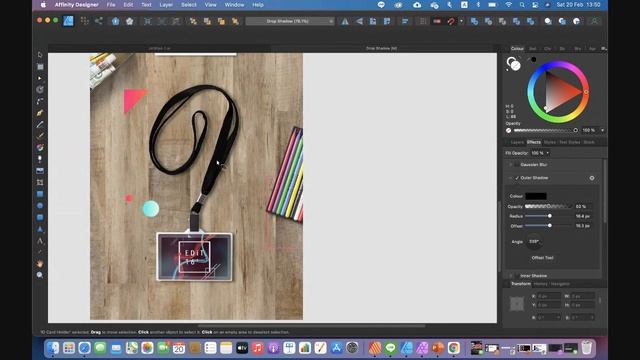This screenshot has height=360, width=640.
Task: Switch to Export persona icon
Action: tap(99, 21)
